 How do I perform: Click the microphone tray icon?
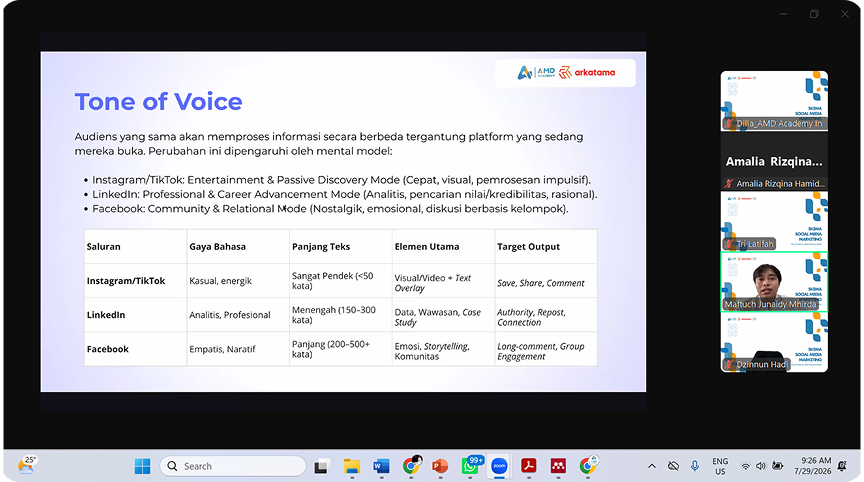point(695,466)
